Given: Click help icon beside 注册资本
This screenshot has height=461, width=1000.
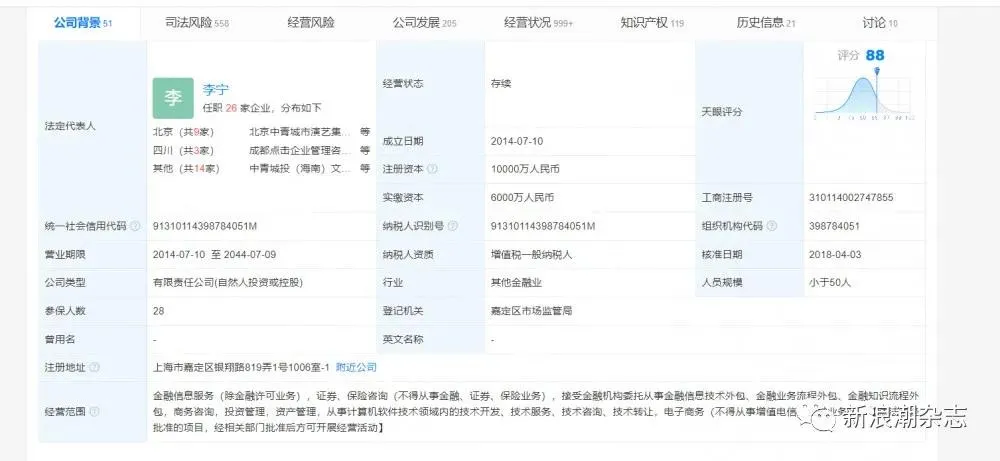Looking at the screenshot, I should pos(432,170).
